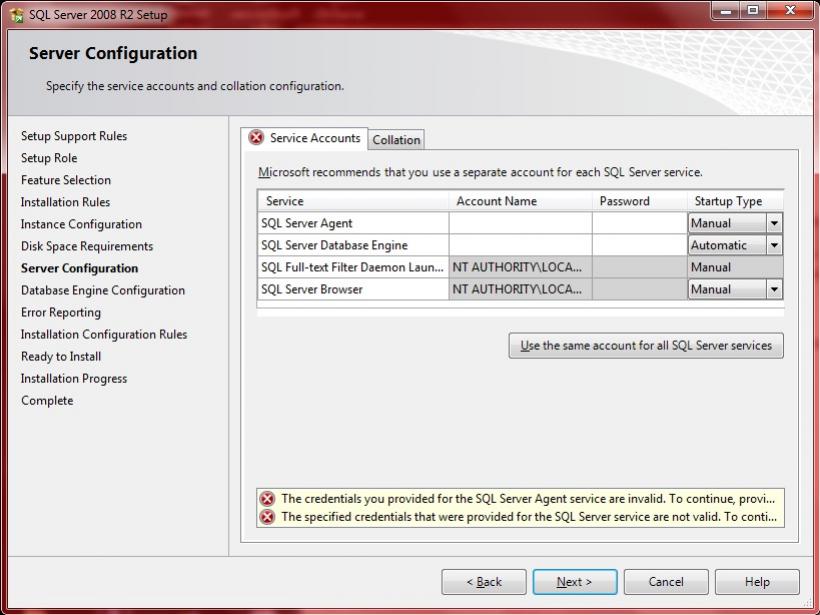820x615 pixels.
Task: Minimize the SQL Server 2008 R2 Setup window
Action: [x=725, y=10]
